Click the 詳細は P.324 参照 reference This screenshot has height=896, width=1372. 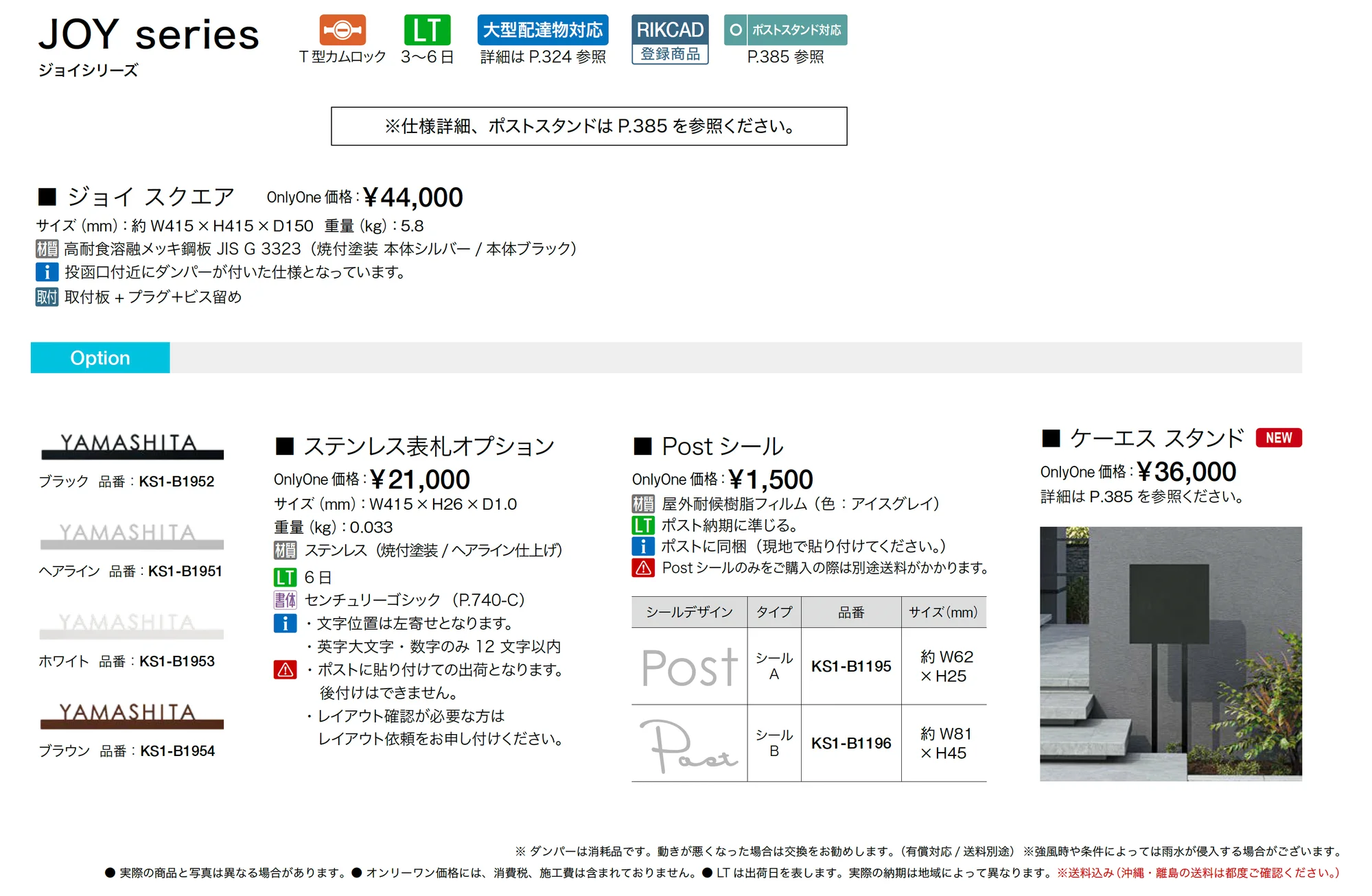pos(543,57)
